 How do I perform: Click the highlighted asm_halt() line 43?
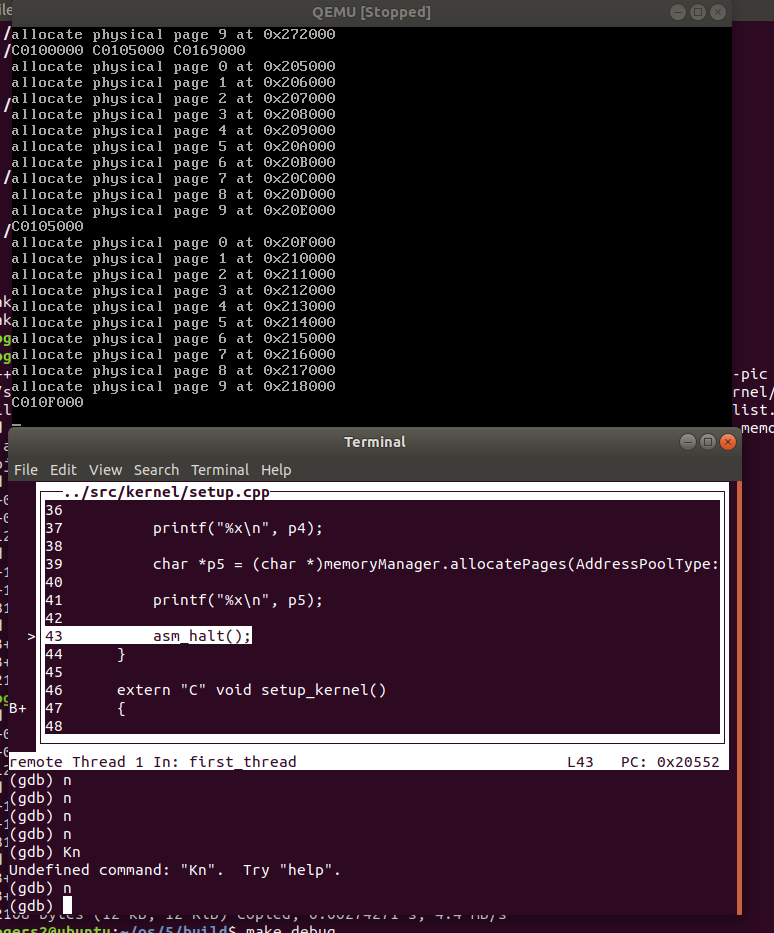(x=202, y=636)
